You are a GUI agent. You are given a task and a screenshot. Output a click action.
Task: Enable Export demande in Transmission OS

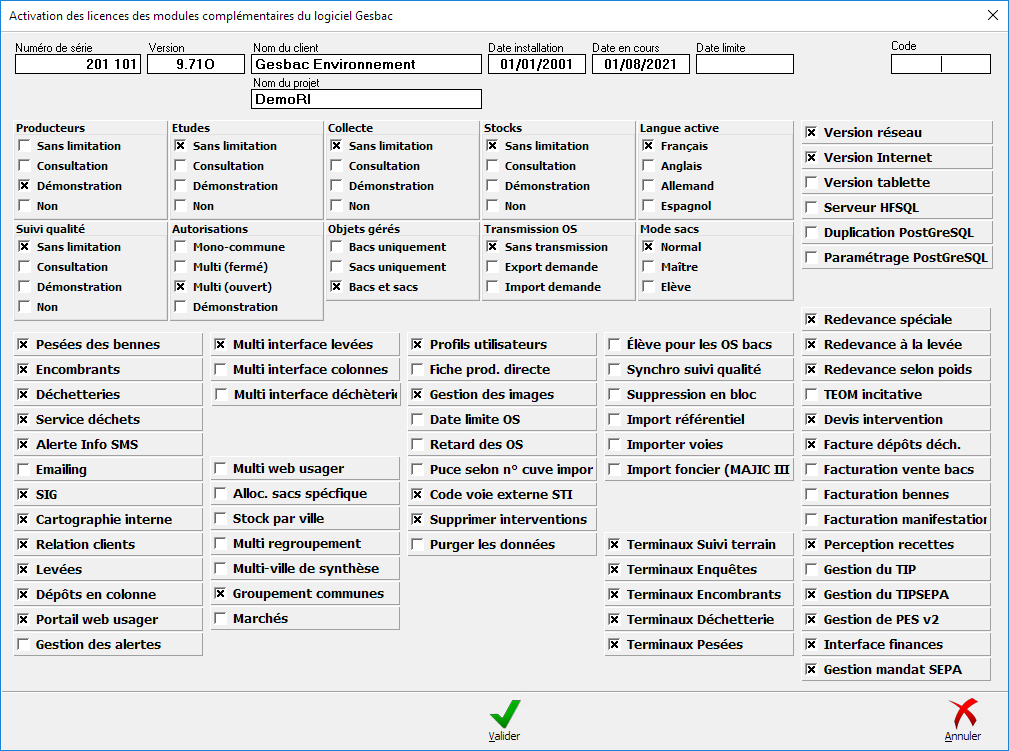point(492,267)
